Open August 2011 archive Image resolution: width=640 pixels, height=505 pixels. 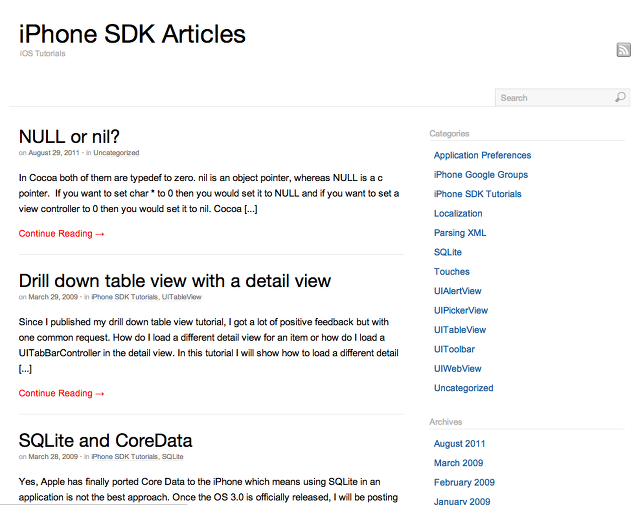tap(460, 444)
